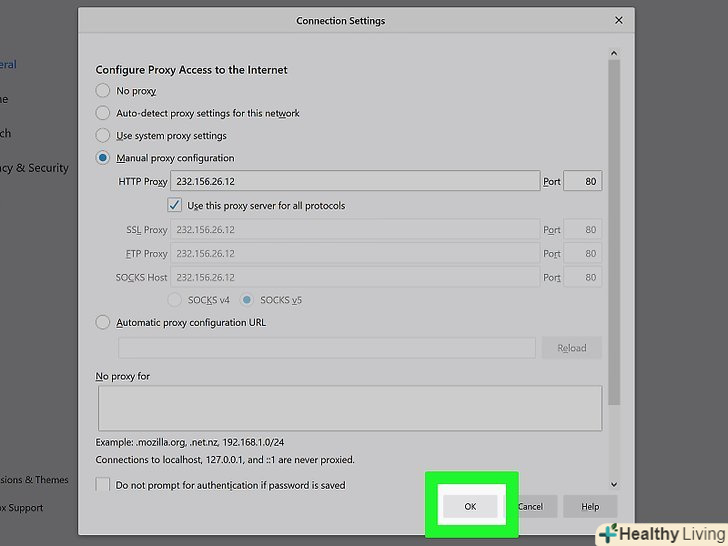Click the scrollbar down arrow
728x546 pixels.
(x=614, y=484)
